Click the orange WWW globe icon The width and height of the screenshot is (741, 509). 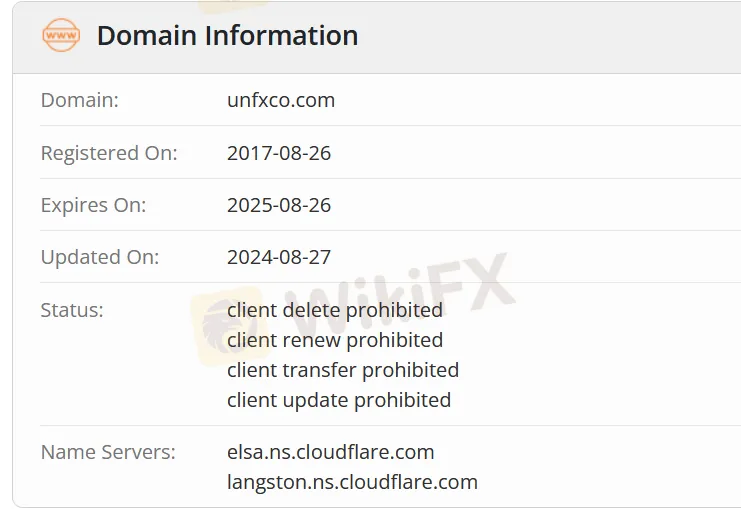(61, 35)
